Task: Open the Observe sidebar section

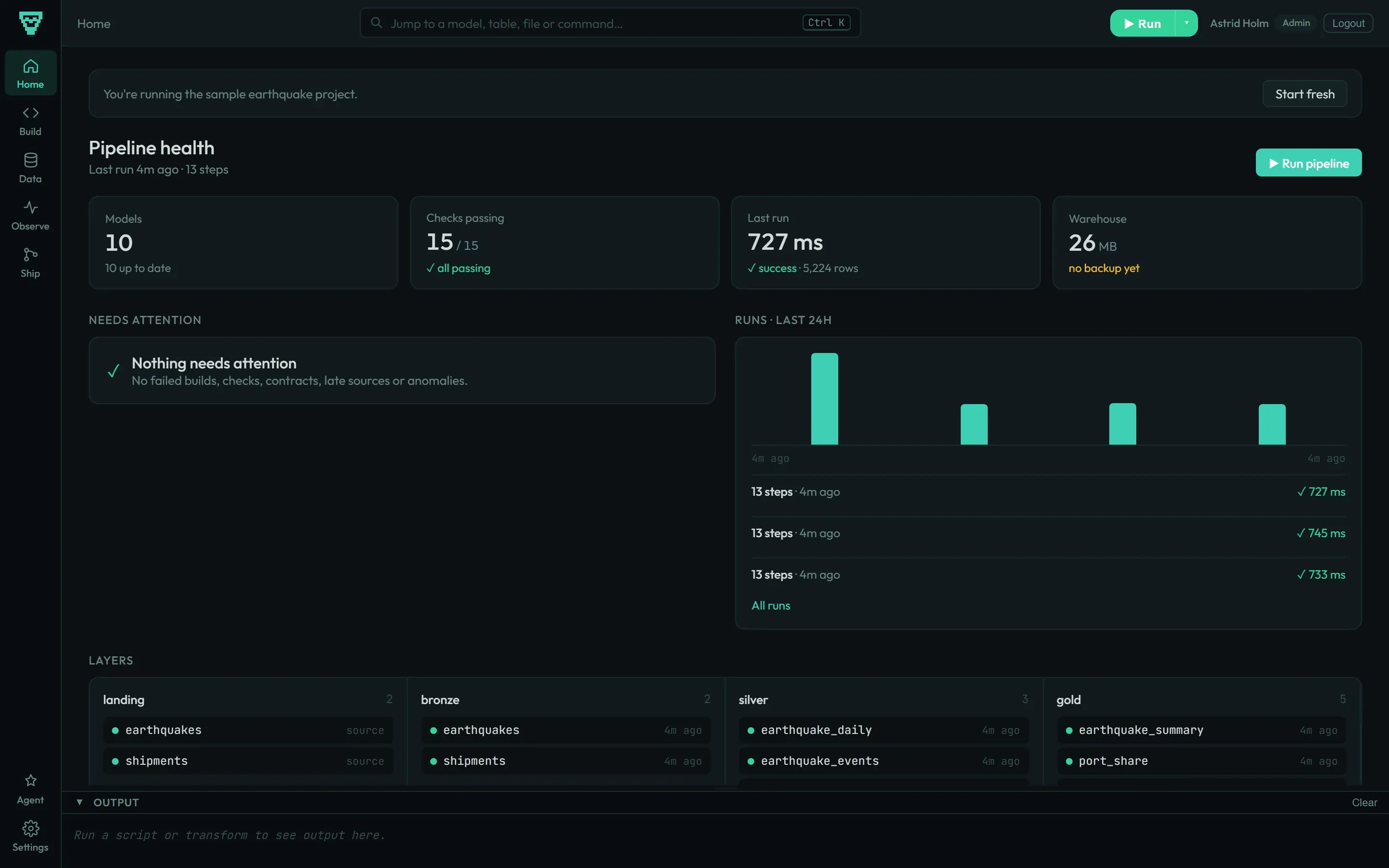Action: (30, 215)
